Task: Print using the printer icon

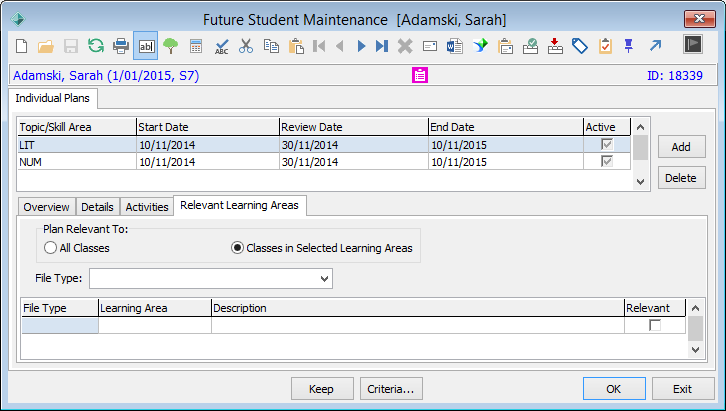Action: [121, 46]
